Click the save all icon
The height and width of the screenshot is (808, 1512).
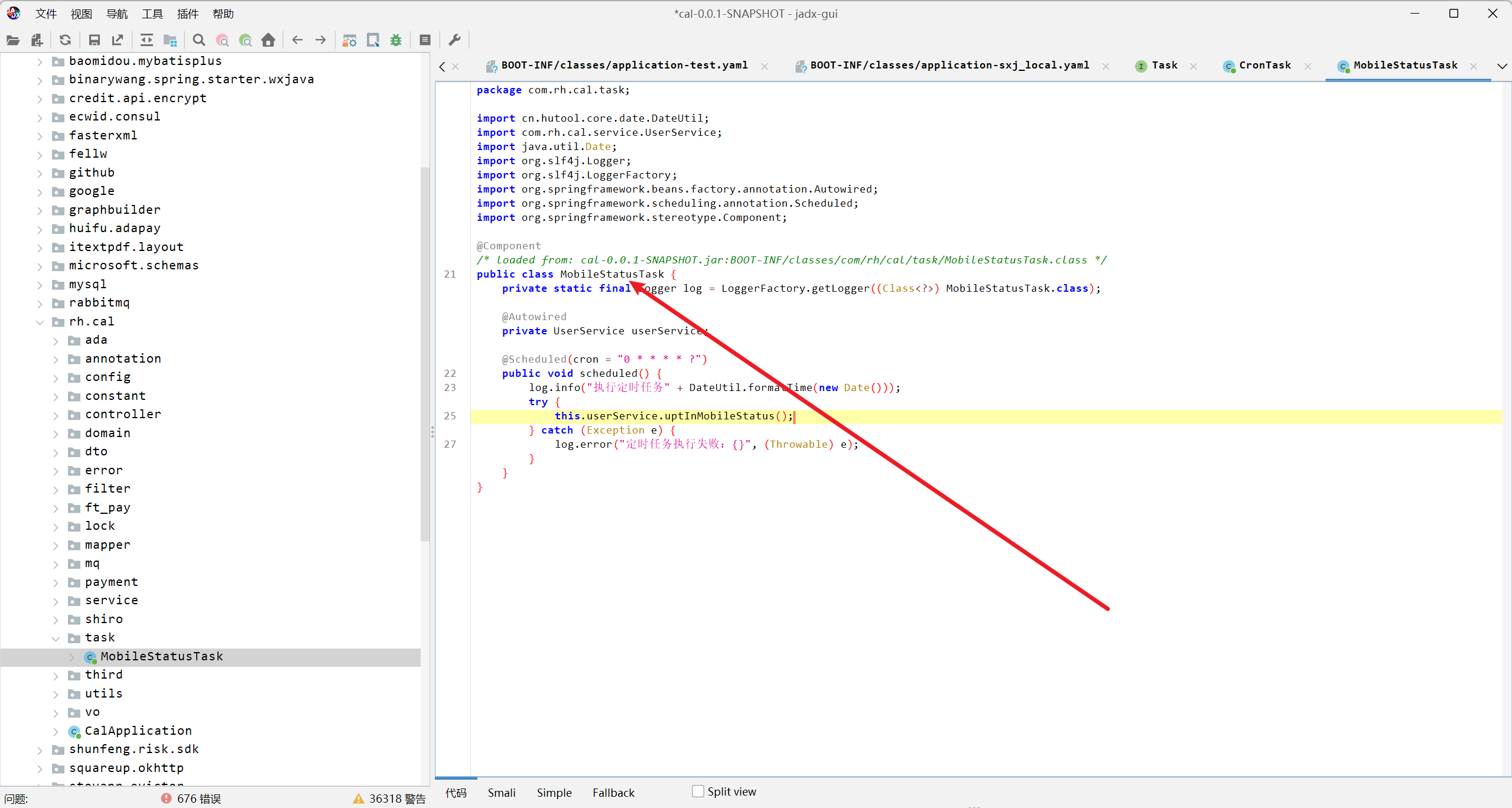[x=94, y=40]
